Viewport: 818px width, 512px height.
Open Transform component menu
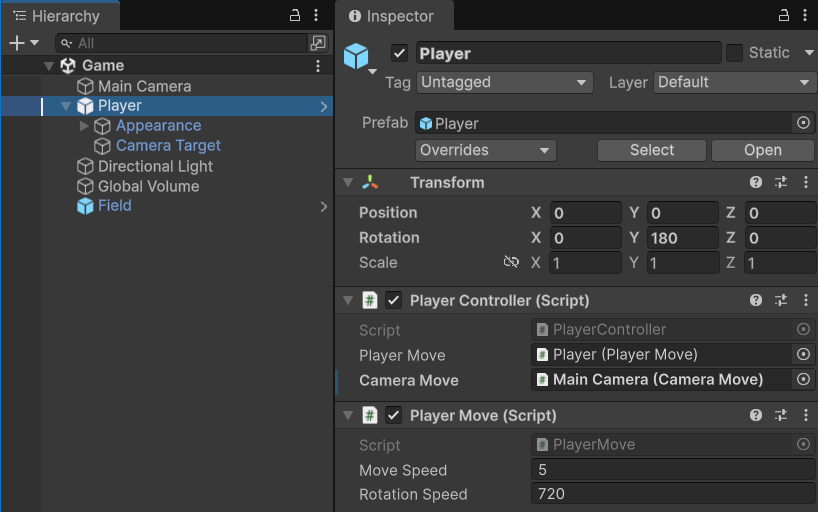805,182
